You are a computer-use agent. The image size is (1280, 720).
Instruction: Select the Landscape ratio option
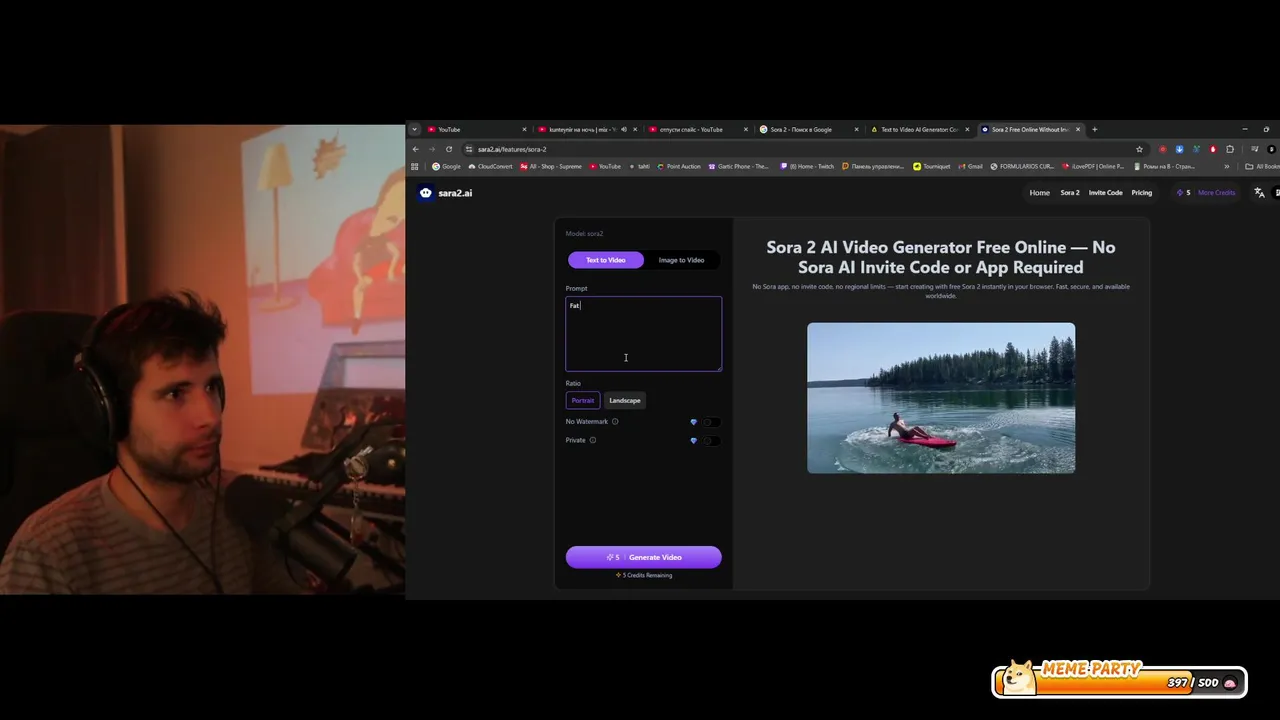pos(625,400)
